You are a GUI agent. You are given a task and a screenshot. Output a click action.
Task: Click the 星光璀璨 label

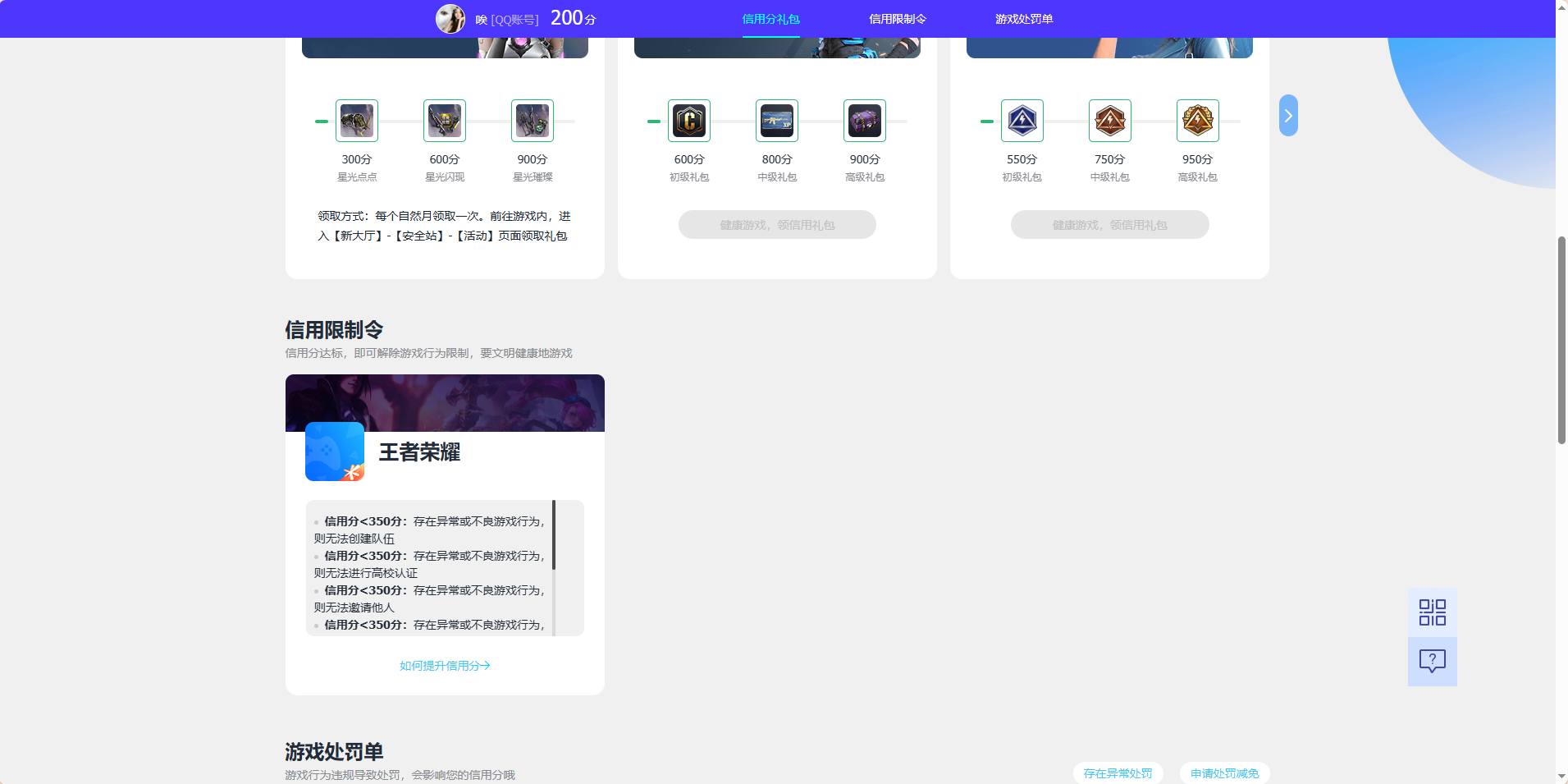pos(533,177)
